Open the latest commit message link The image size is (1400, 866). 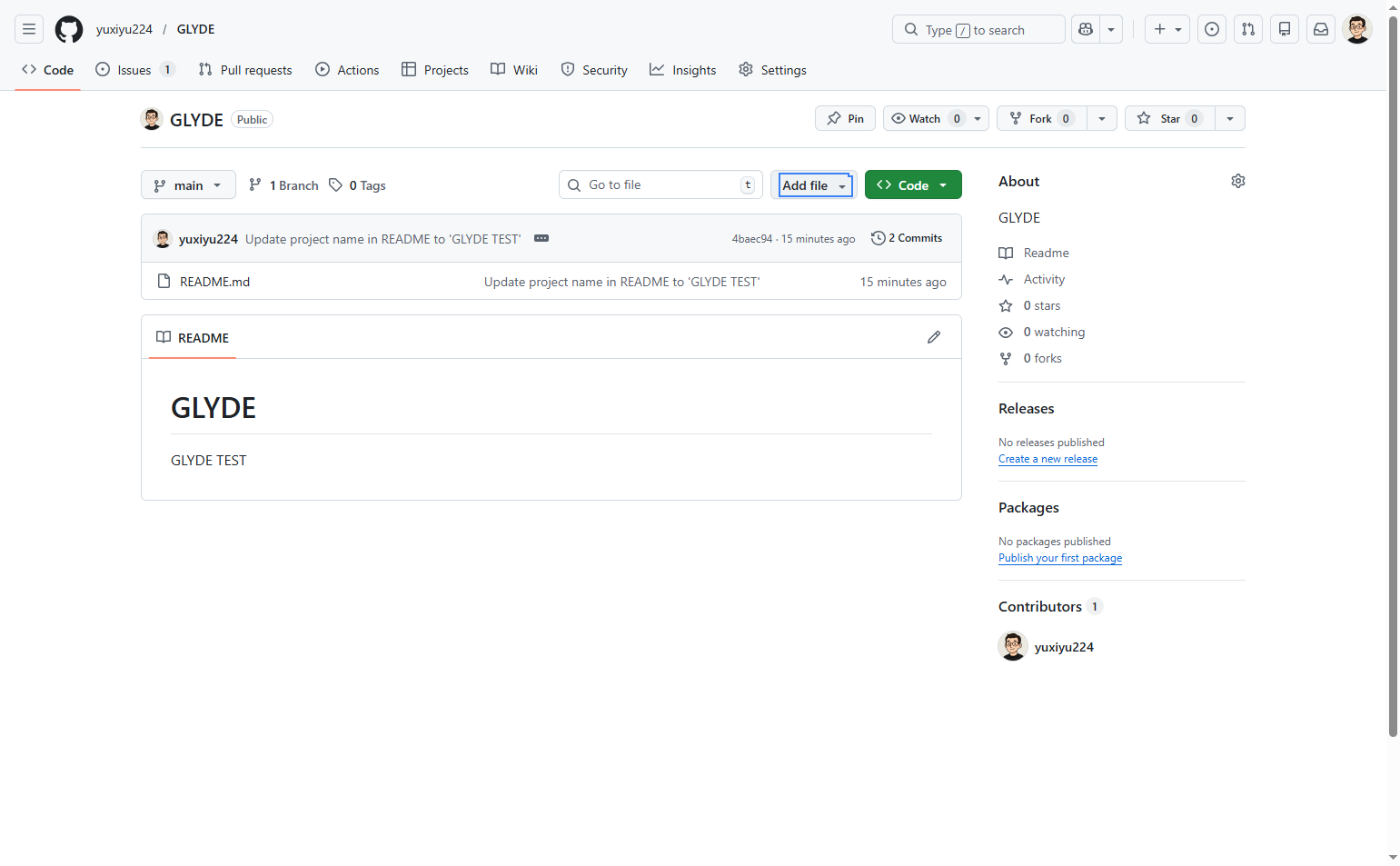tap(382, 239)
